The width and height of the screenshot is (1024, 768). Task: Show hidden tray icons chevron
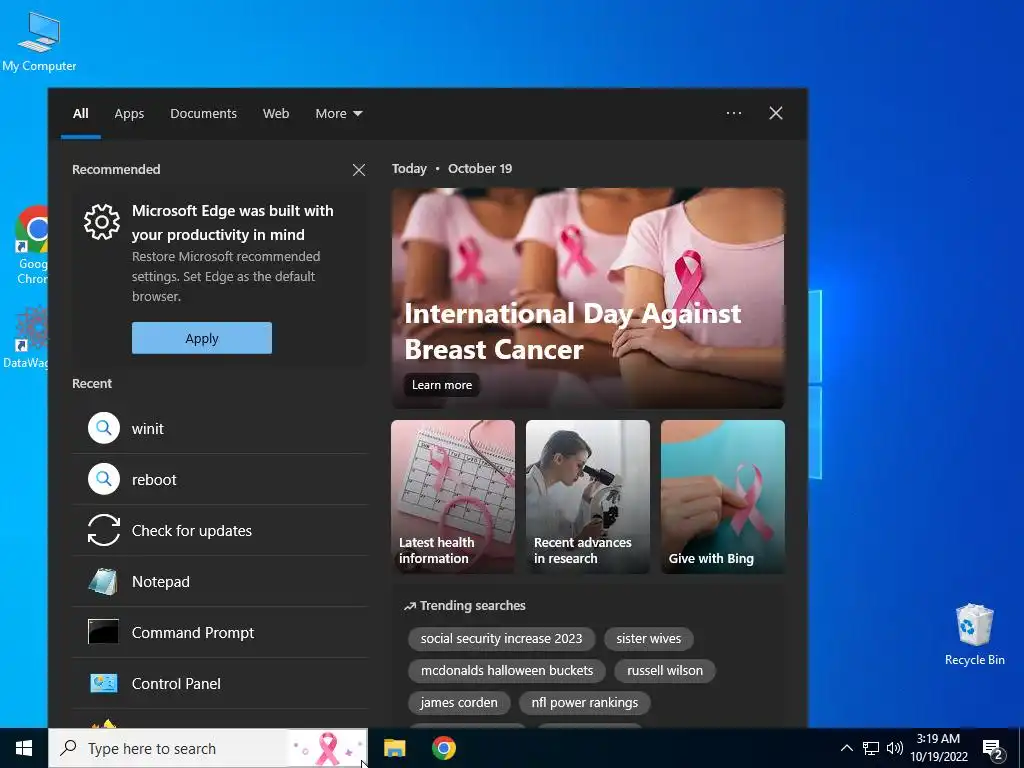(846, 748)
